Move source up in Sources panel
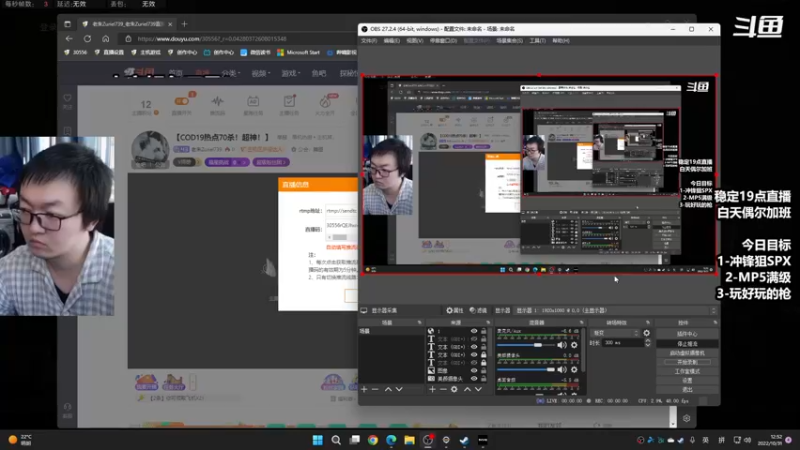The width and height of the screenshot is (800, 450). coord(467,389)
